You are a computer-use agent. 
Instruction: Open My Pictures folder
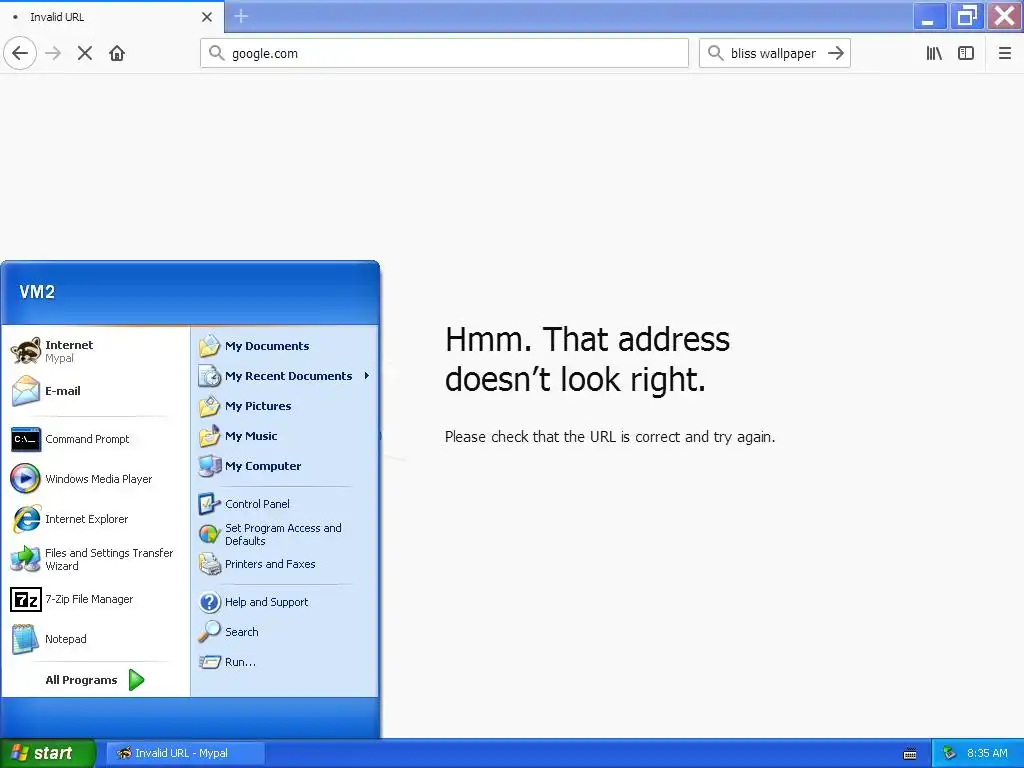point(285,406)
